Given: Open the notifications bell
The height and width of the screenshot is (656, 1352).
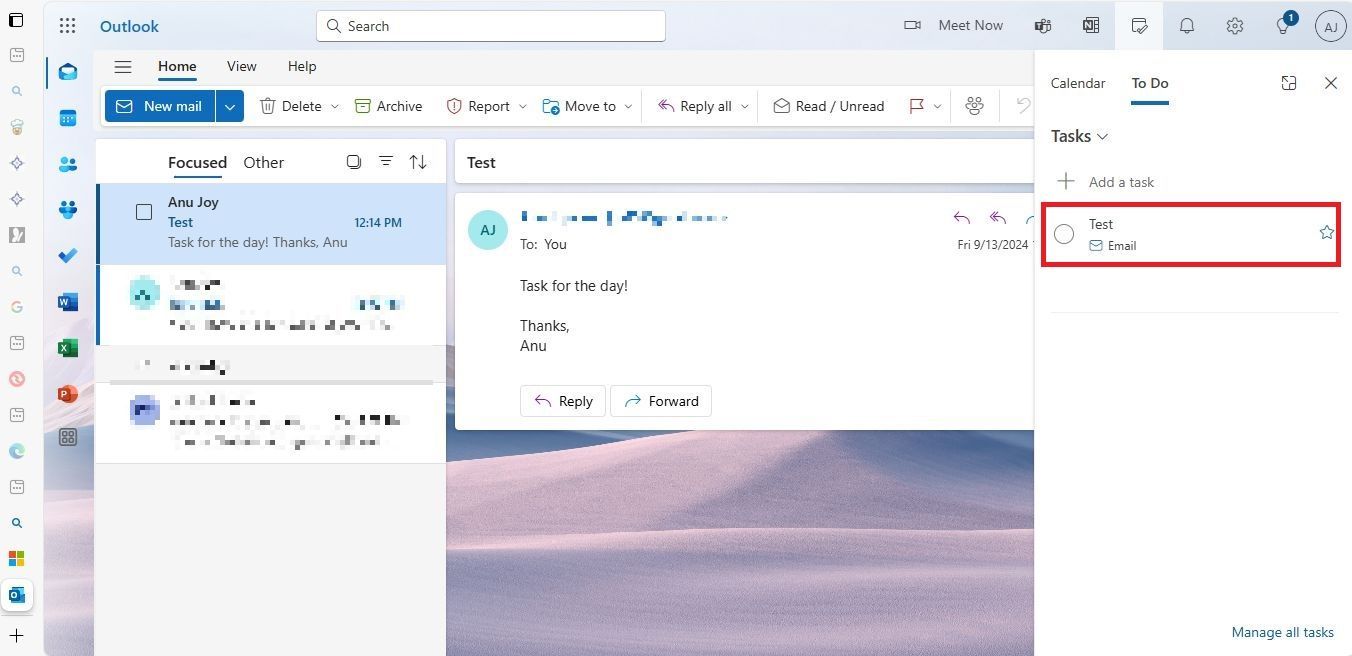Looking at the screenshot, I should 1187,26.
